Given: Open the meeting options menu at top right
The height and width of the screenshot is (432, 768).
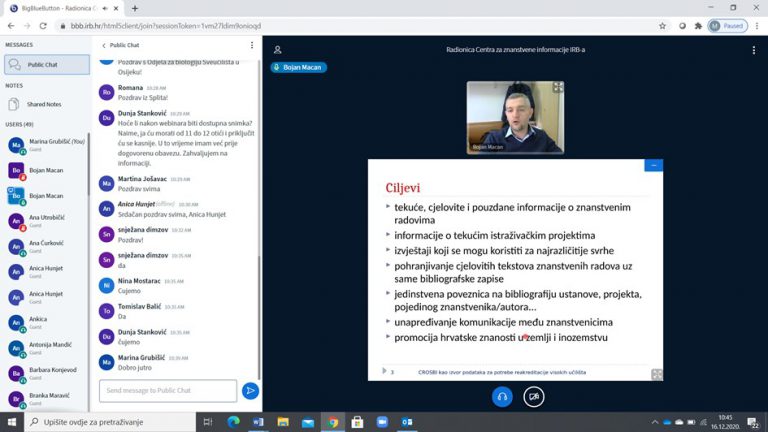Looking at the screenshot, I should click(x=754, y=49).
